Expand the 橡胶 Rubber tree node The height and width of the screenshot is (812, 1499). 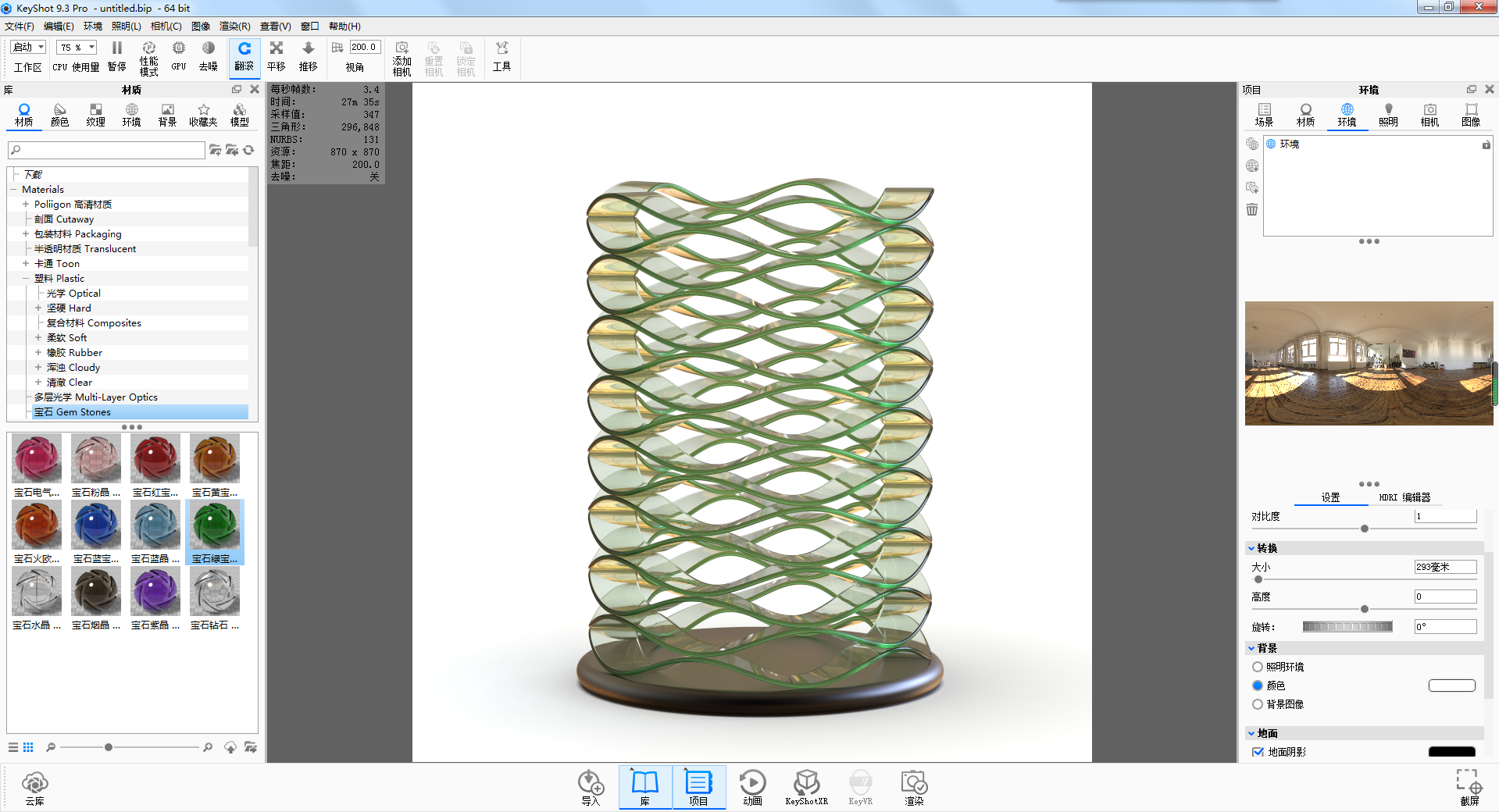click(x=38, y=353)
